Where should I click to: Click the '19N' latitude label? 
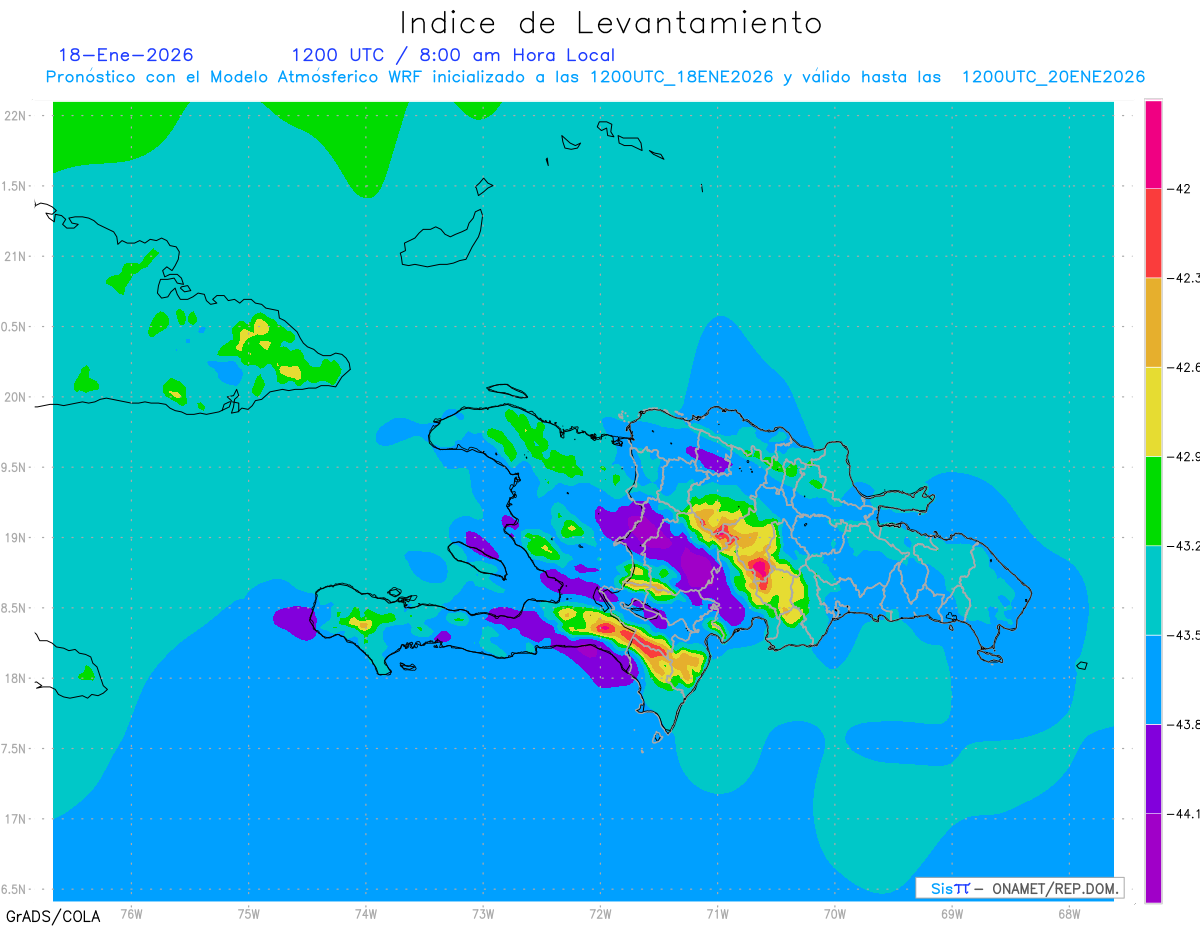click(17, 537)
